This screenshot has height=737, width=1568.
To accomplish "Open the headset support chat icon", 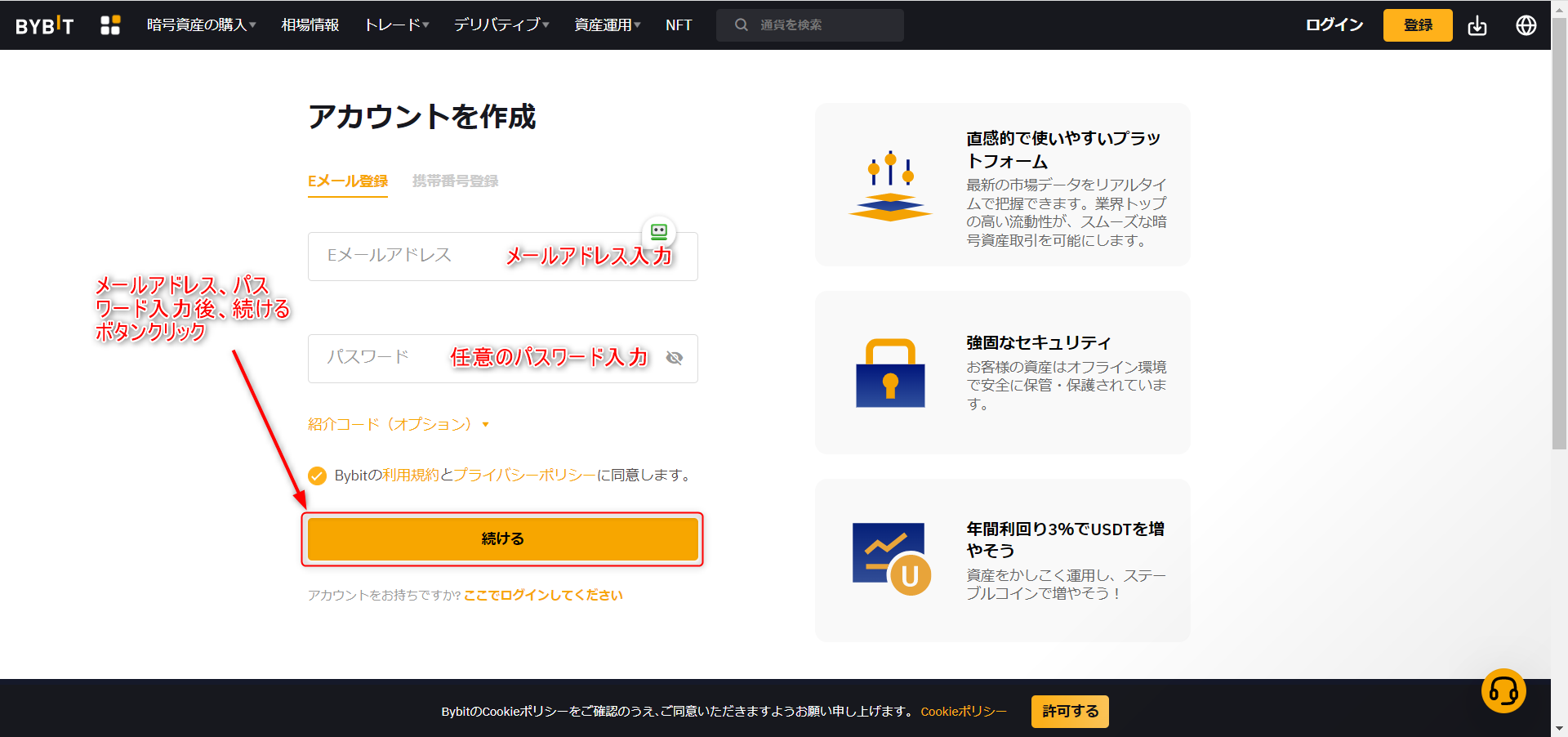I will [x=1503, y=691].
